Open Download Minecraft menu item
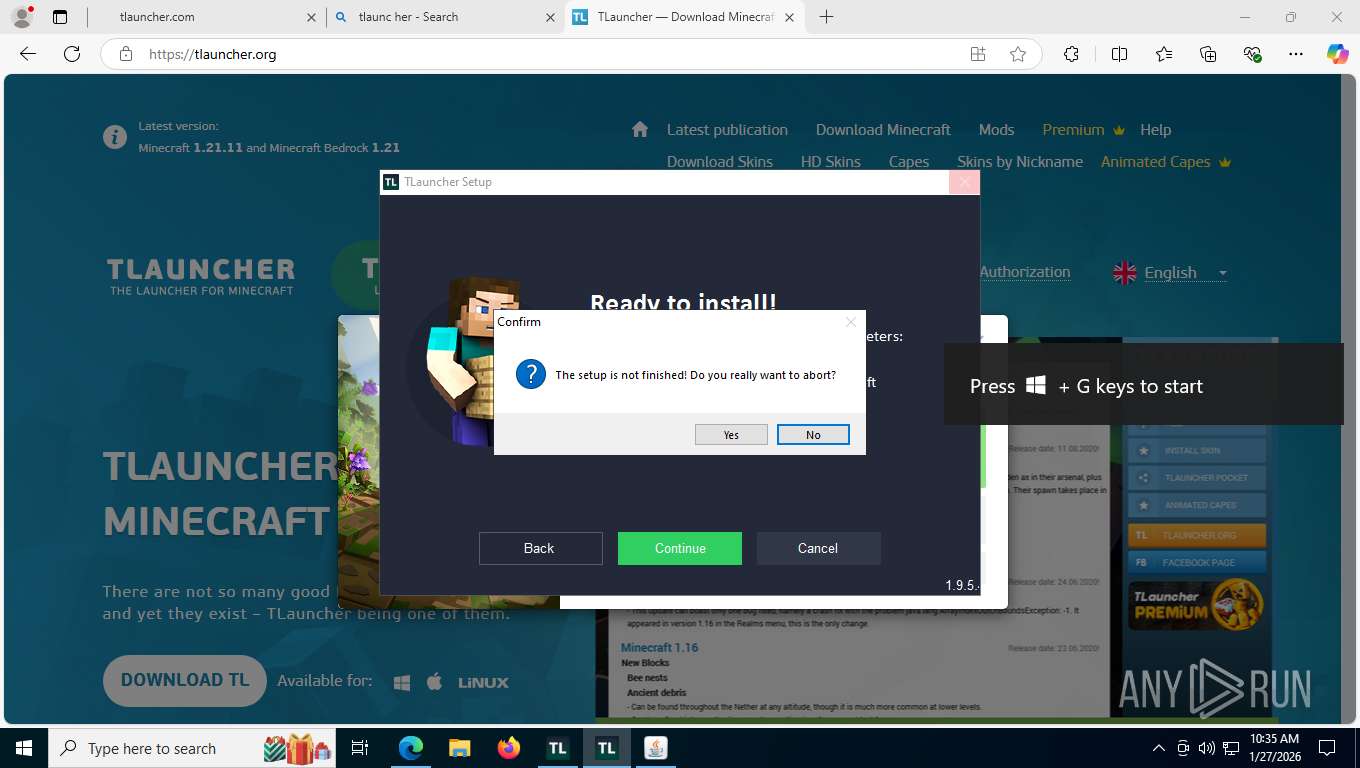 pyautogui.click(x=883, y=130)
